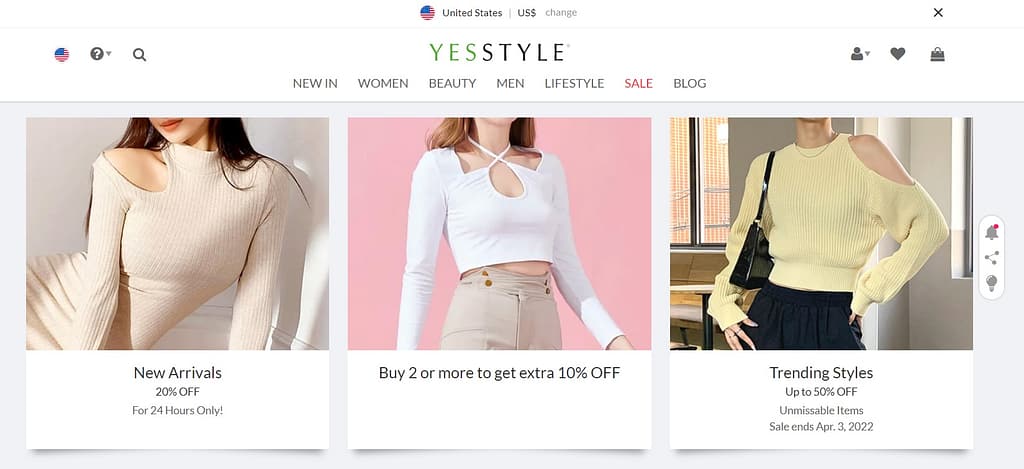The image size is (1024, 469).
Task: Open the shopping bag icon
Action: [x=937, y=54]
